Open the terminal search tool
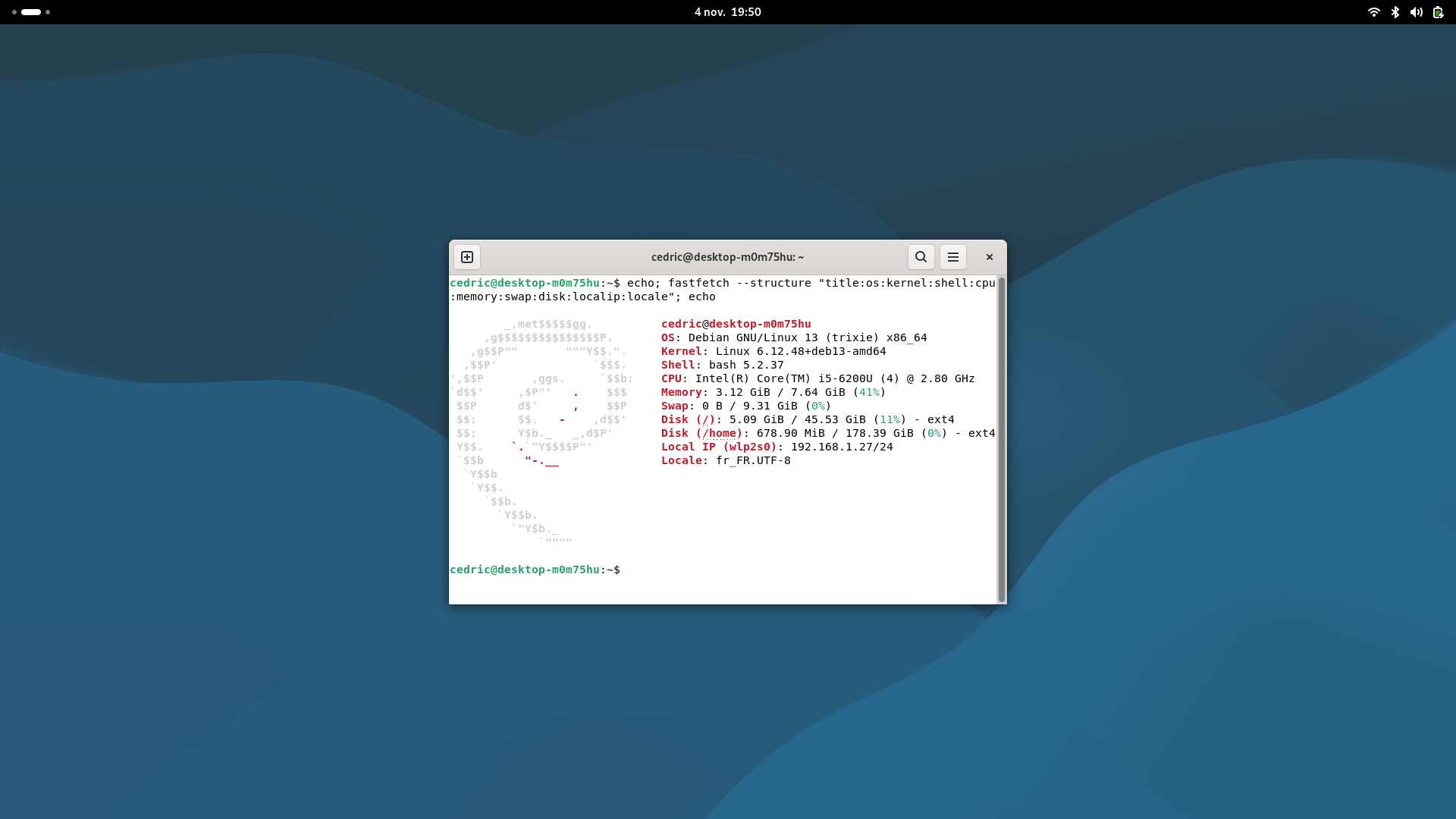This screenshot has height=819, width=1456. [x=921, y=257]
